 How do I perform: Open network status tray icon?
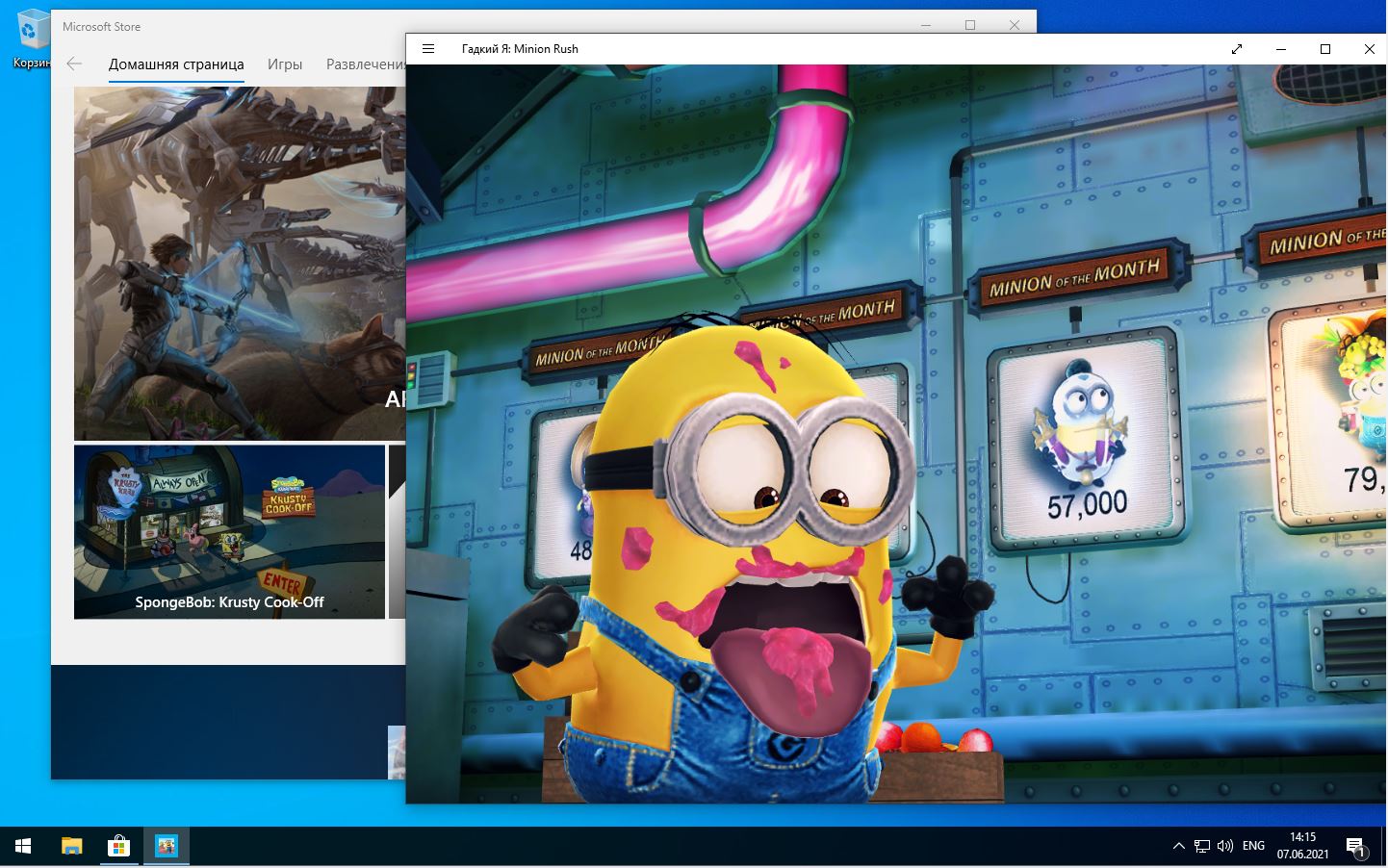pos(1202,847)
